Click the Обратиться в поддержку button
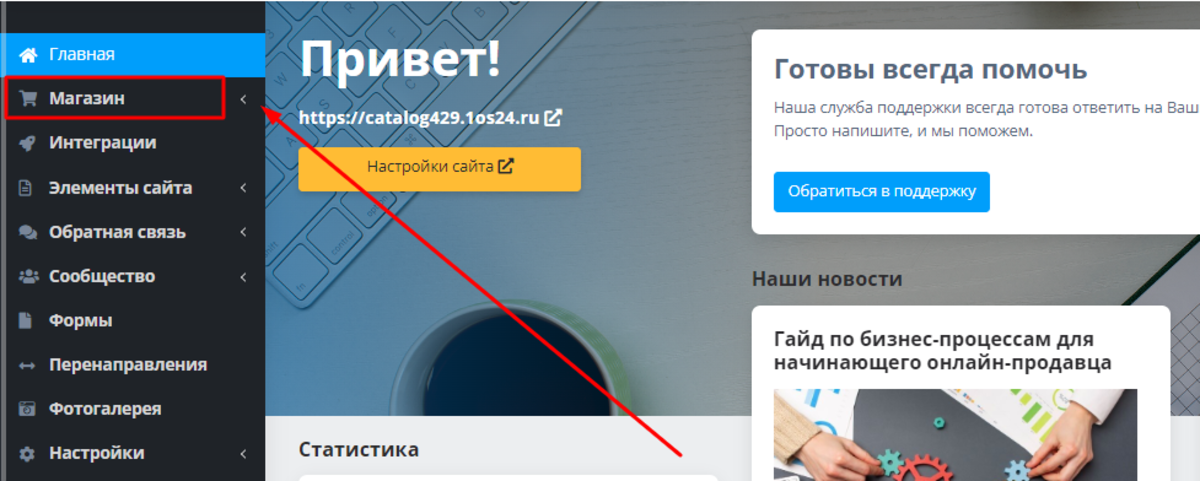This screenshot has width=1200, height=481. (881, 191)
